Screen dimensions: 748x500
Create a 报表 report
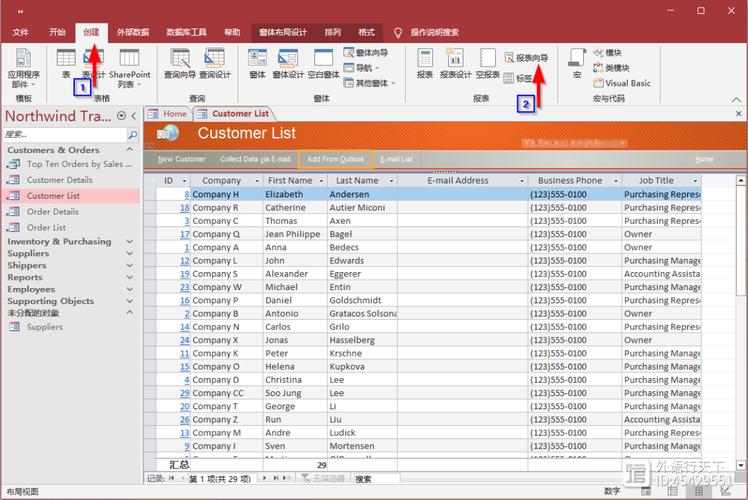point(425,63)
